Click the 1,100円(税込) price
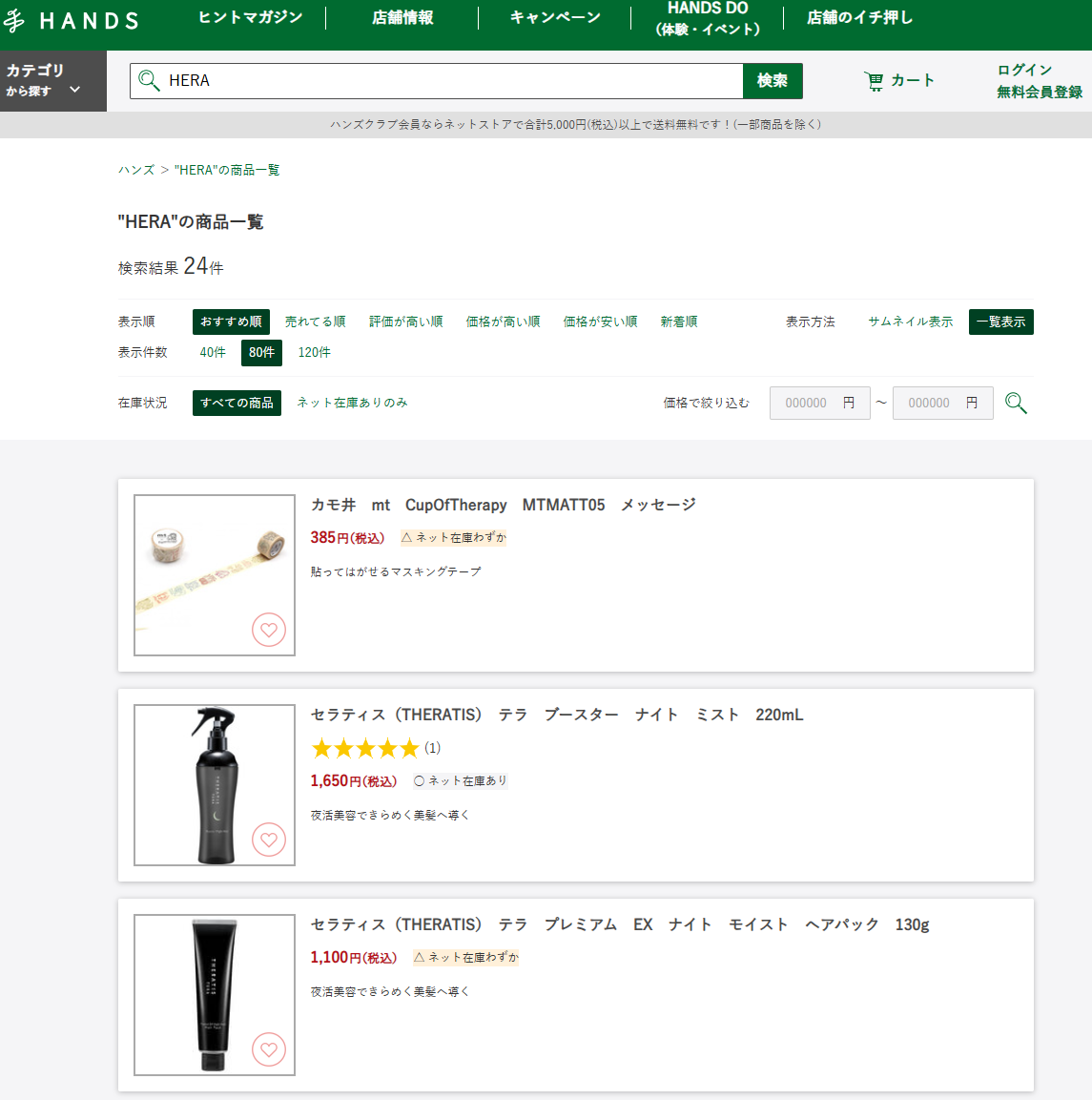This screenshot has height=1100, width=1092. tap(354, 958)
